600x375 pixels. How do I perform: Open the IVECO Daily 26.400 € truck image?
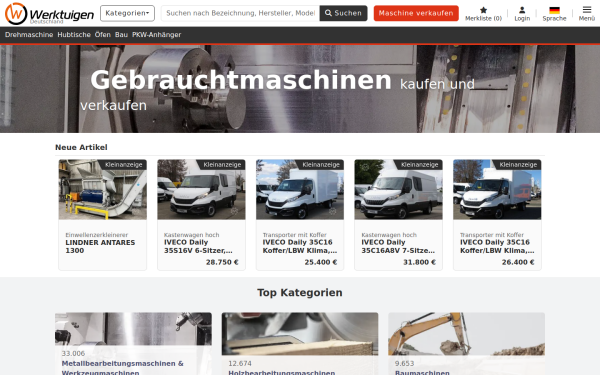click(x=497, y=189)
